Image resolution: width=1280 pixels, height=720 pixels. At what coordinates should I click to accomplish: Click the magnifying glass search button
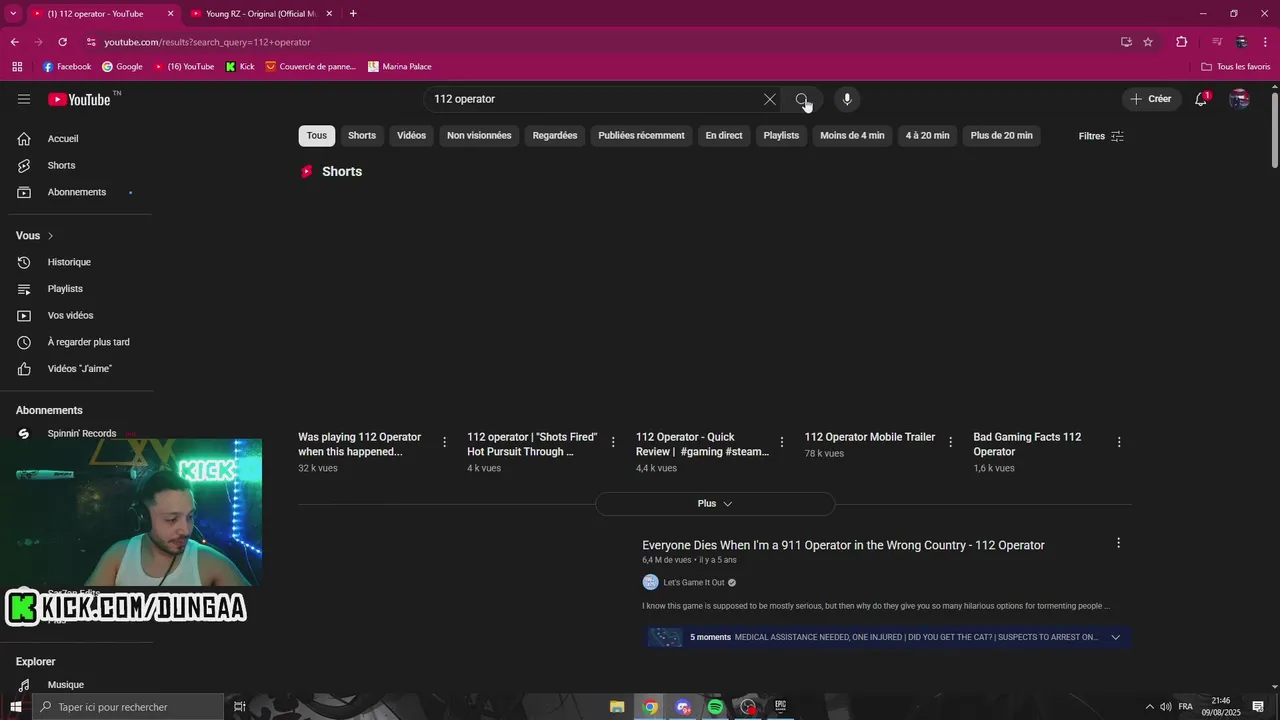(x=802, y=99)
